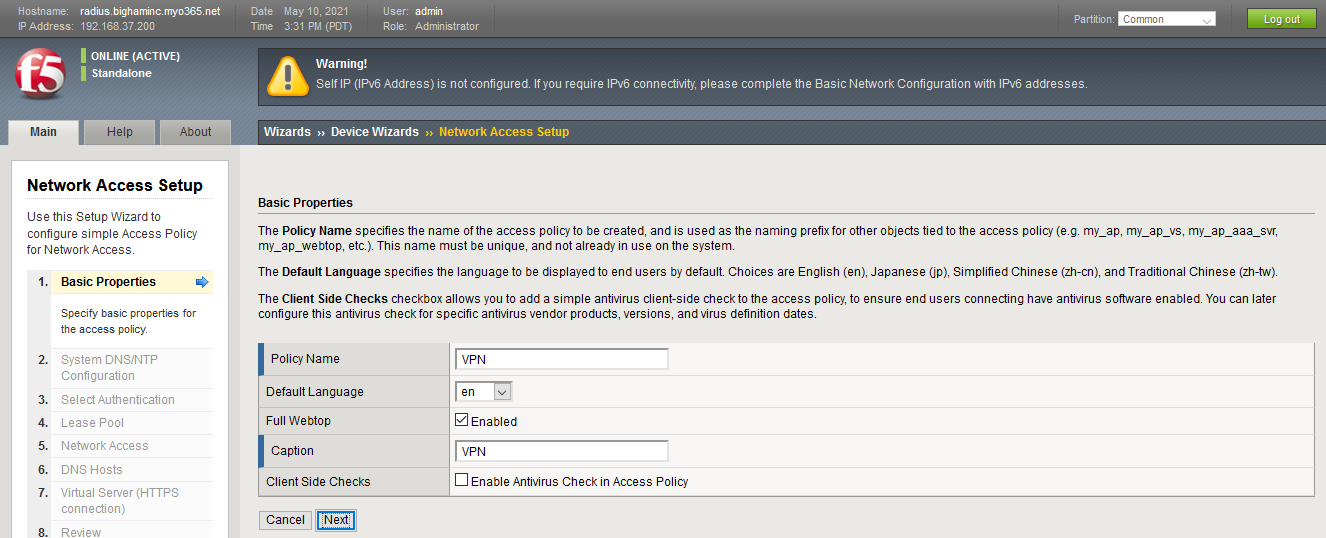Focus the Caption text field
1326x538 pixels.
(x=561, y=451)
